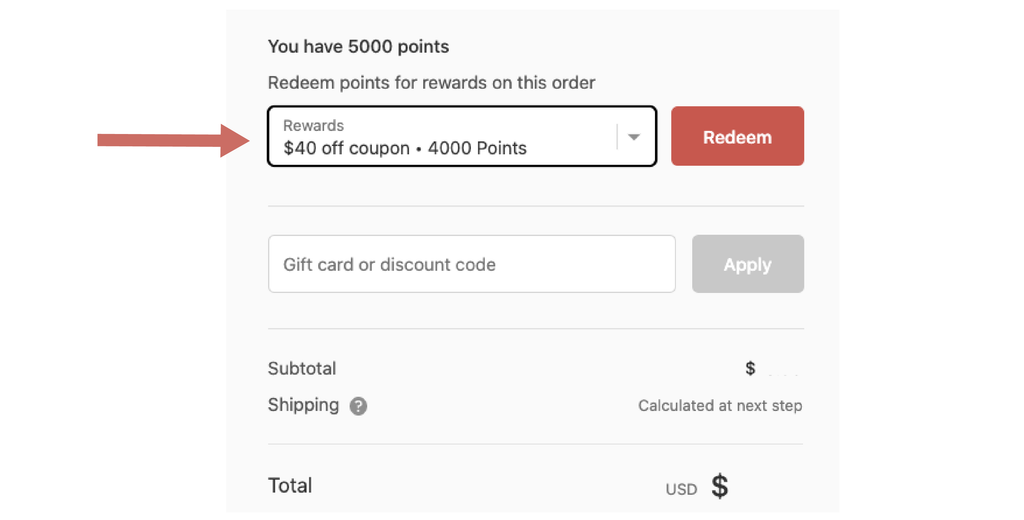The image size is (1024, 520).
Task: Click the red arrow pointing at Rewards
Action: pyautogui.click(x=170, y=140)
